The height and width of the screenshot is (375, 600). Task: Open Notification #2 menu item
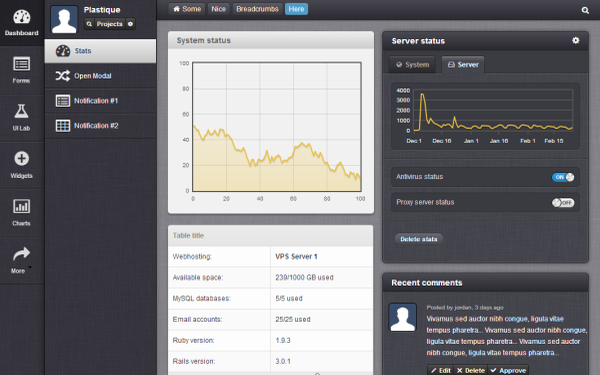coord(100,126)
